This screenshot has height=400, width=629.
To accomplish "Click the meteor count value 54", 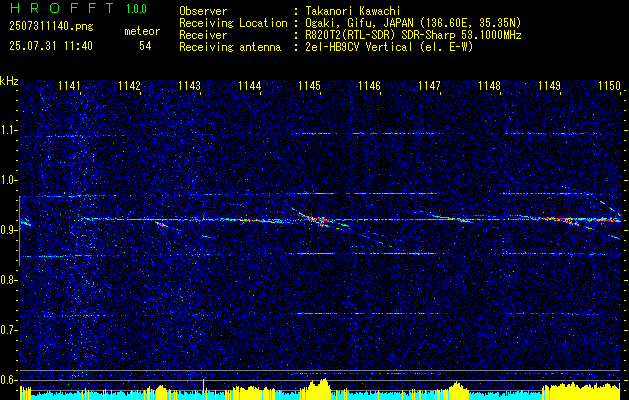I will coord(145,46).
